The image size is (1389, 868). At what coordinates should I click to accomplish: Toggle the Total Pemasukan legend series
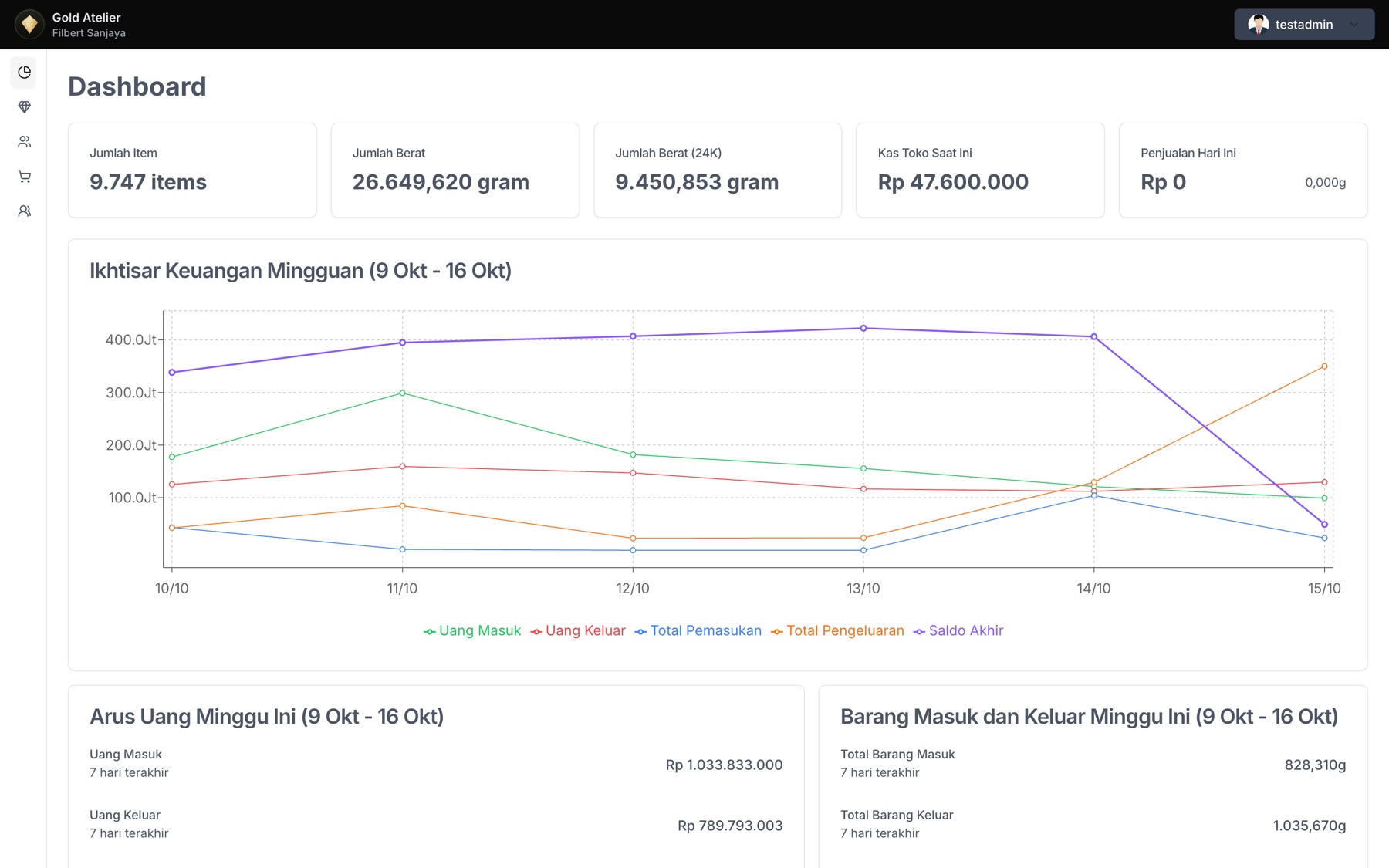(698, 631)
